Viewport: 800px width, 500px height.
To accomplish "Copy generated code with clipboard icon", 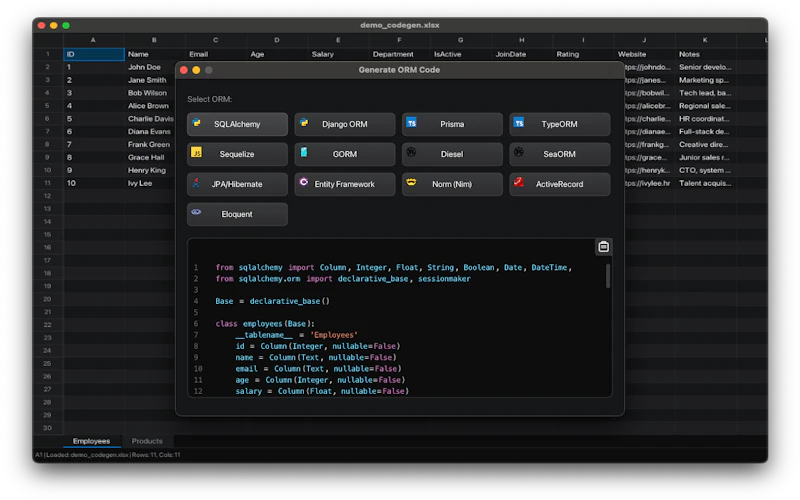I will (604, 247).
